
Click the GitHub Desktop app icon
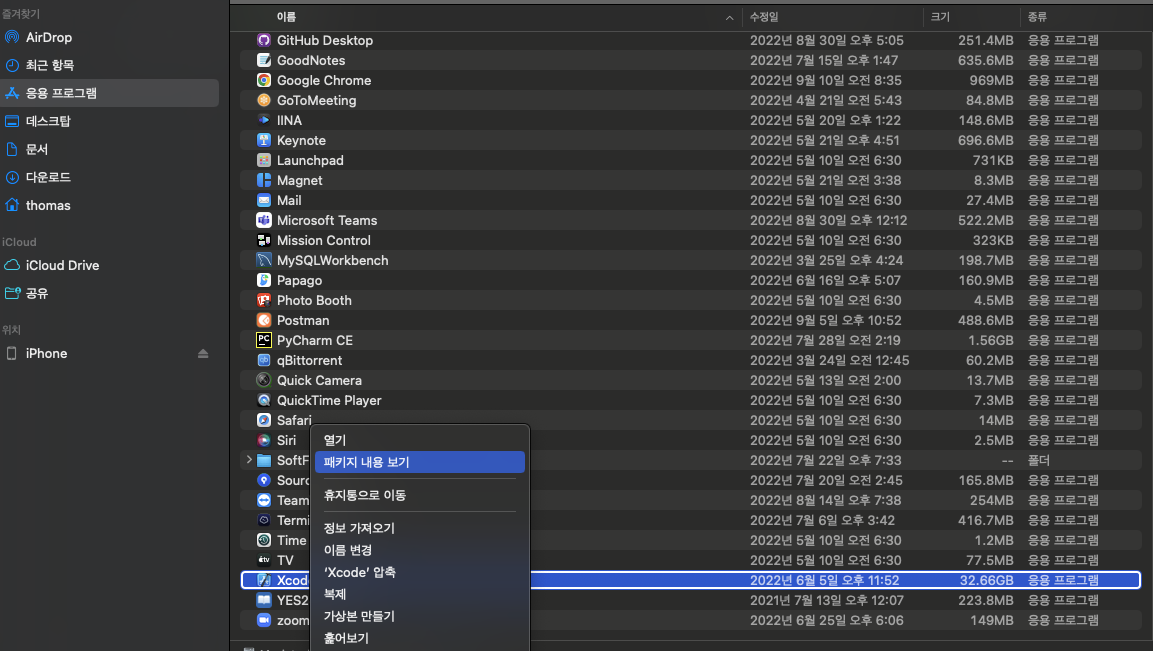(264, 40)
